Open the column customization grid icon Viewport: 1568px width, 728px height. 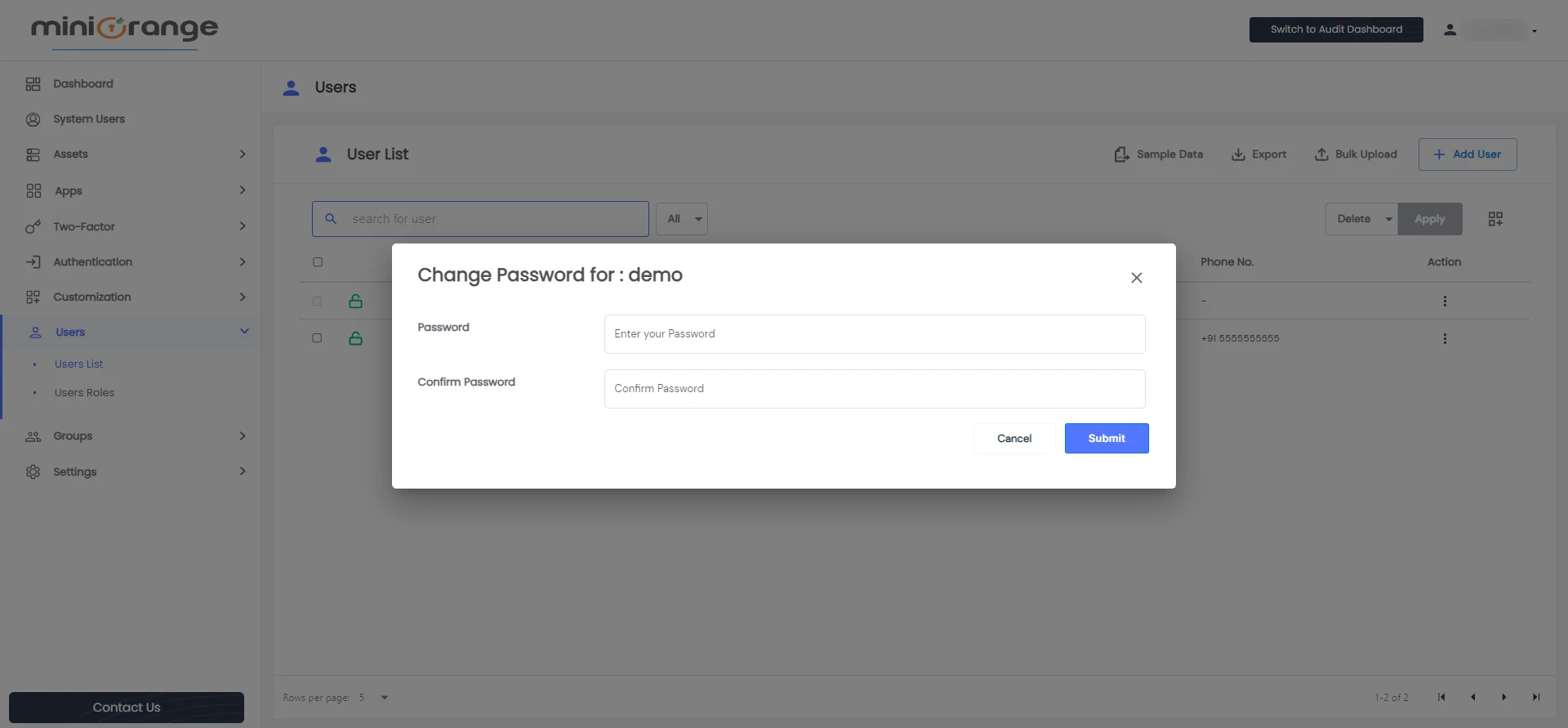[x=1495, y=219]
